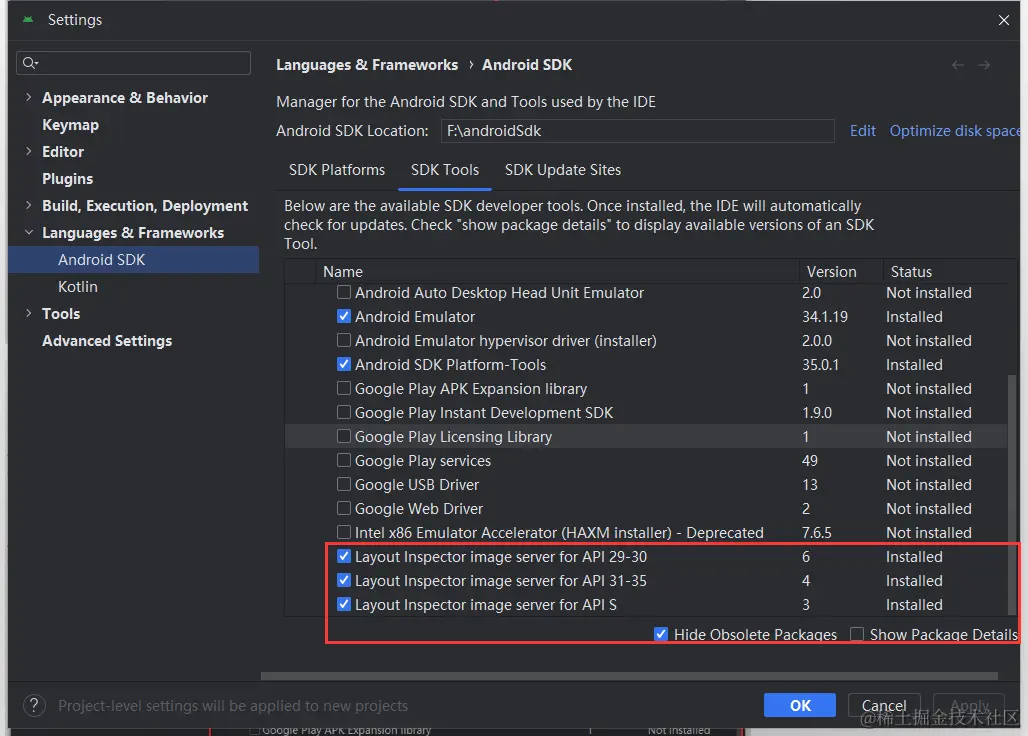Close the Settings dialog window
The width and height of the screenshot is (1028, 736).
pos(1004,20)
